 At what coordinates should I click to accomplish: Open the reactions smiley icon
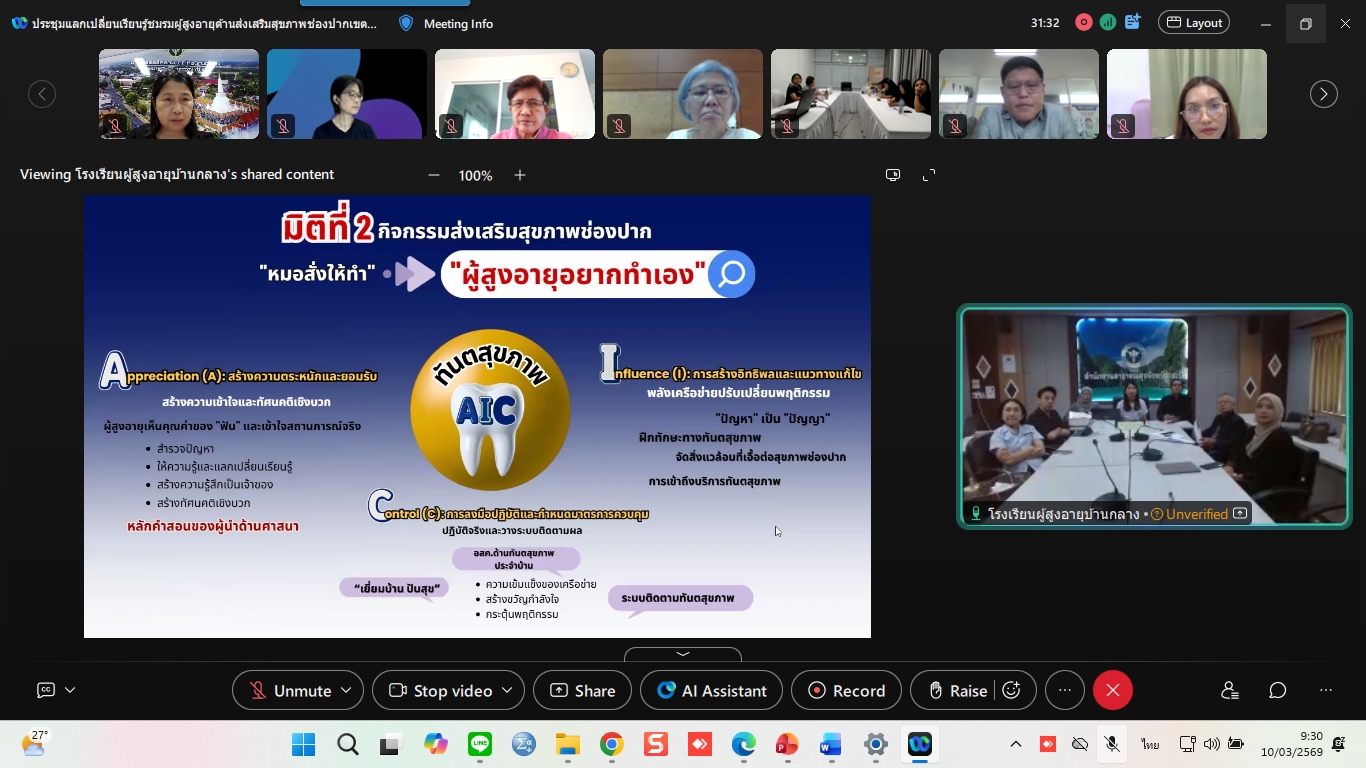point(1011,690)
